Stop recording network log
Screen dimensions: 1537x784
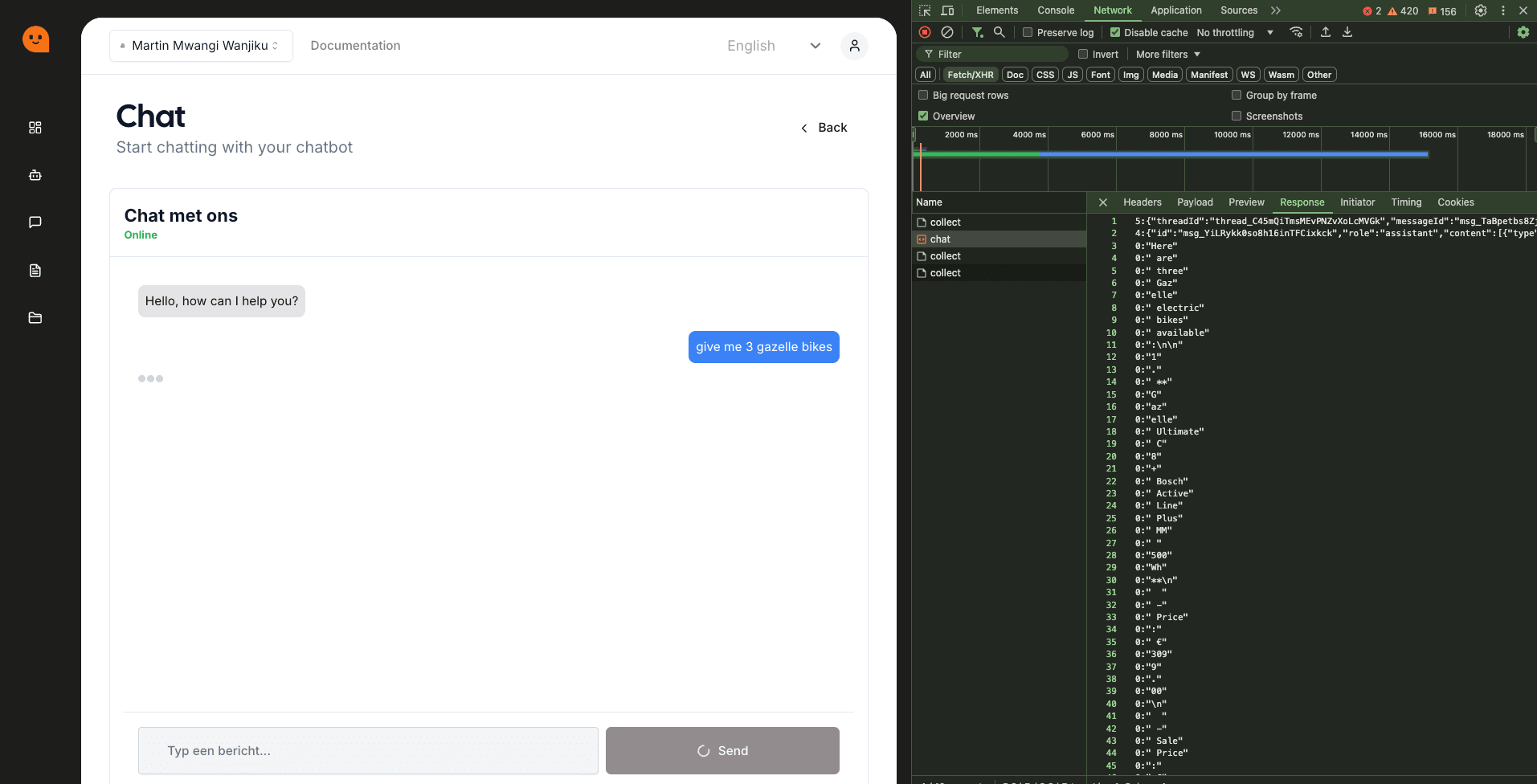pos(925,32)
